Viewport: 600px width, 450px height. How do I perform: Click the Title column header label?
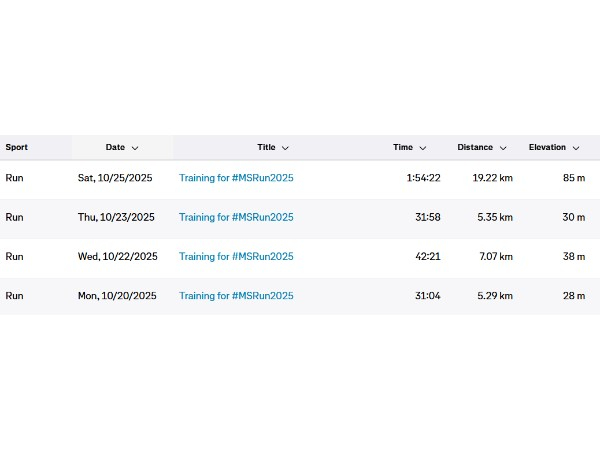click(x=266, y=147)
